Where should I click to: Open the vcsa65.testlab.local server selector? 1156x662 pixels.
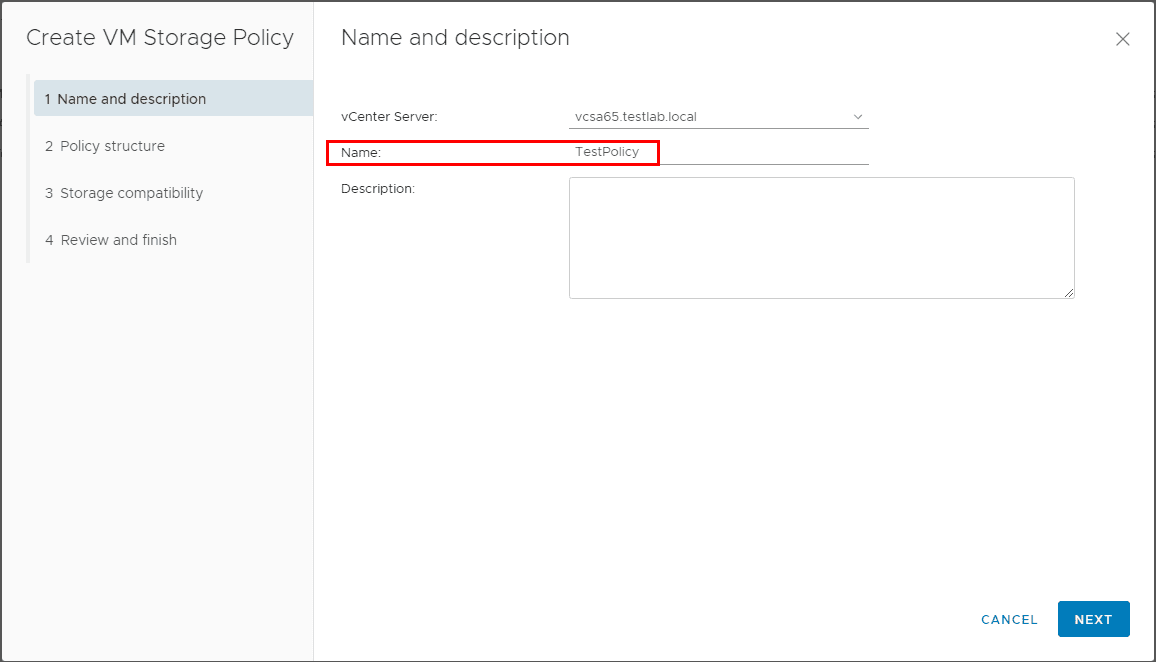(x=700, y=117)
